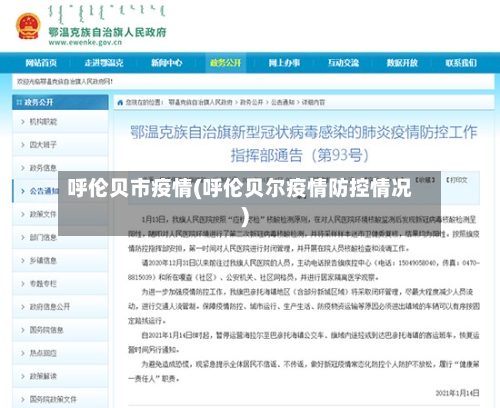Select the highlighted 政务公开 nav tab
This screenshot has width=500, height=408.
tap(226, 63)
